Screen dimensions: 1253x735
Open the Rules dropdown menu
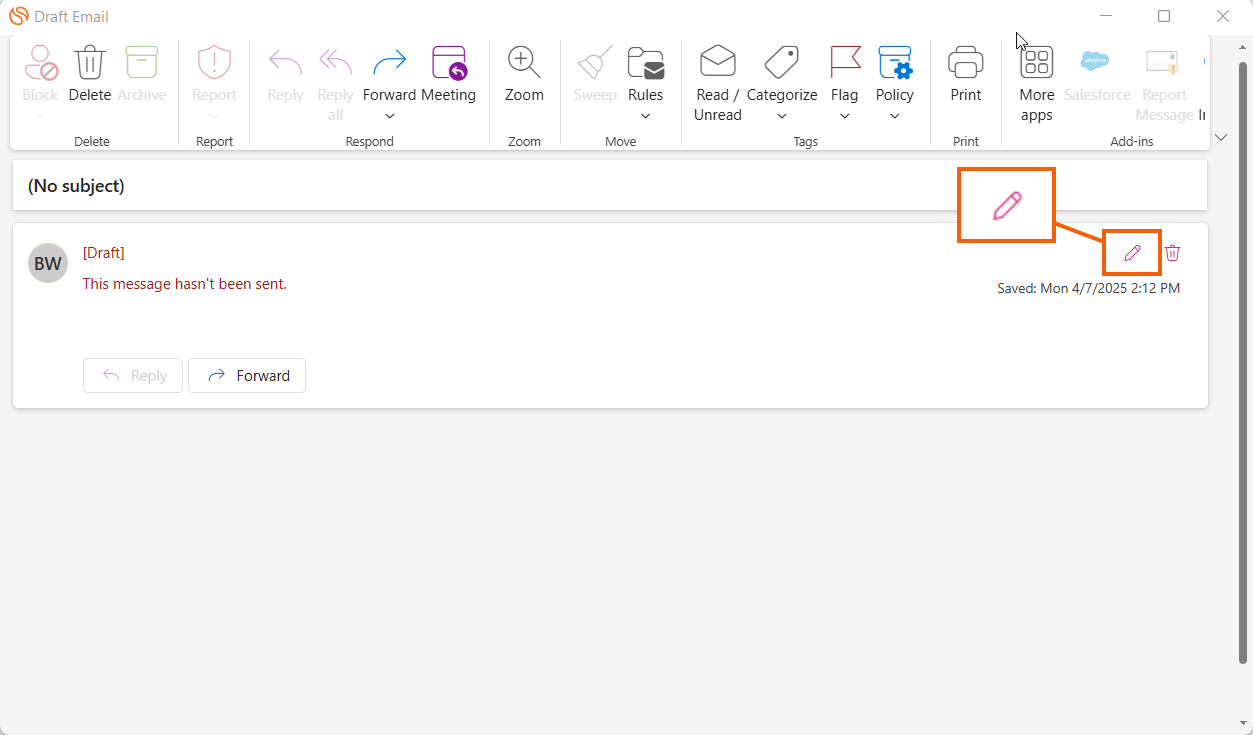pyautogui.click(x=645, y=116)
